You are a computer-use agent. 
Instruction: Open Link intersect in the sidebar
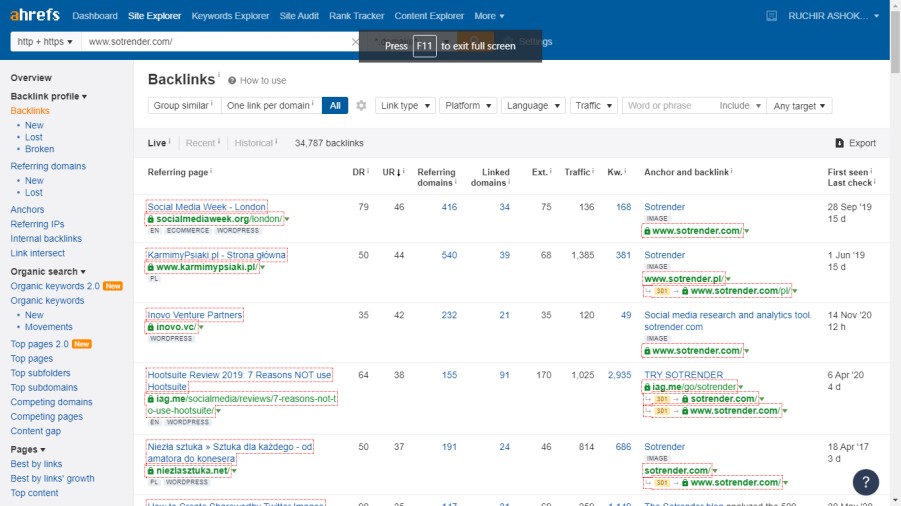tap(37, 253)
